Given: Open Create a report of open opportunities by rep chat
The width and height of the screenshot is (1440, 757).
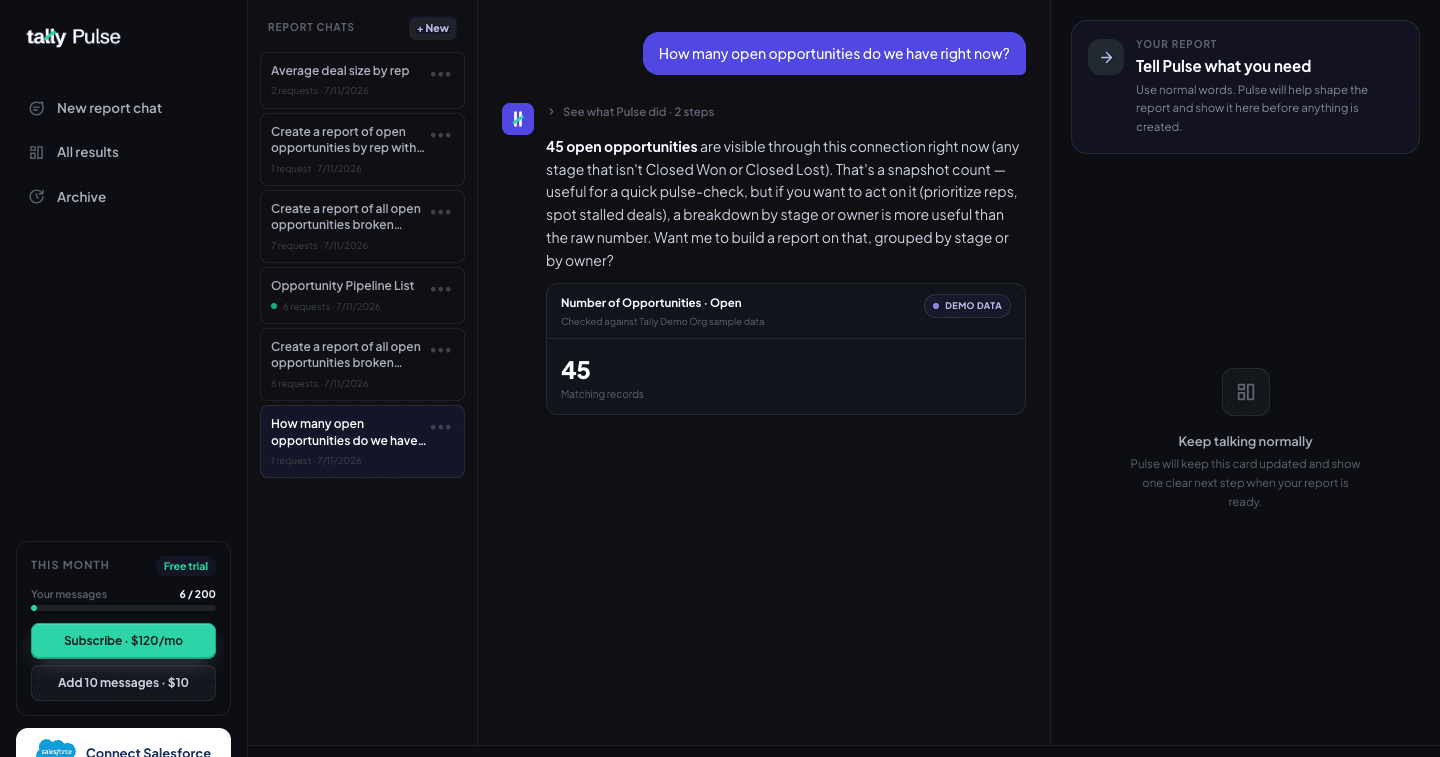Looking at the screenshot, I should coord(362,149).
